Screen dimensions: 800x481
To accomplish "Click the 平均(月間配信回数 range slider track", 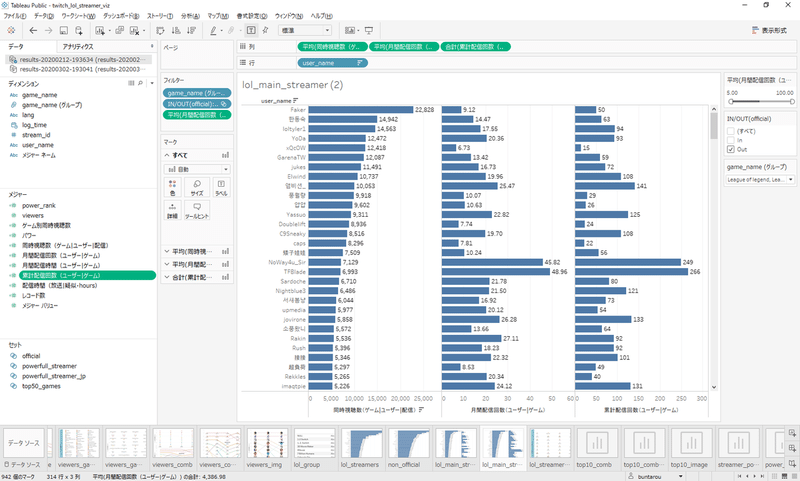I will [x=761, y=102].
